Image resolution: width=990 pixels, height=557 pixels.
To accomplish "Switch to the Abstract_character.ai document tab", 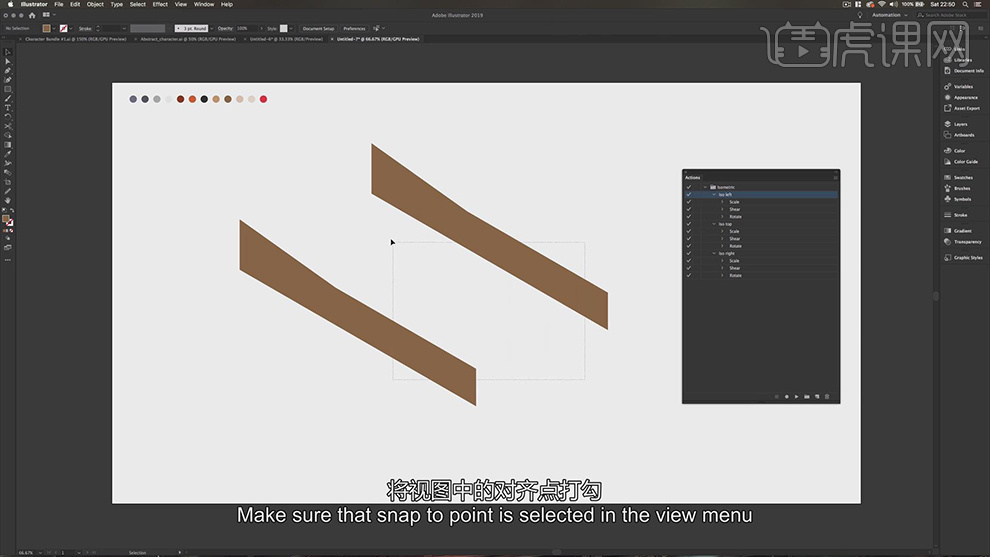I will tap(188, 39).
